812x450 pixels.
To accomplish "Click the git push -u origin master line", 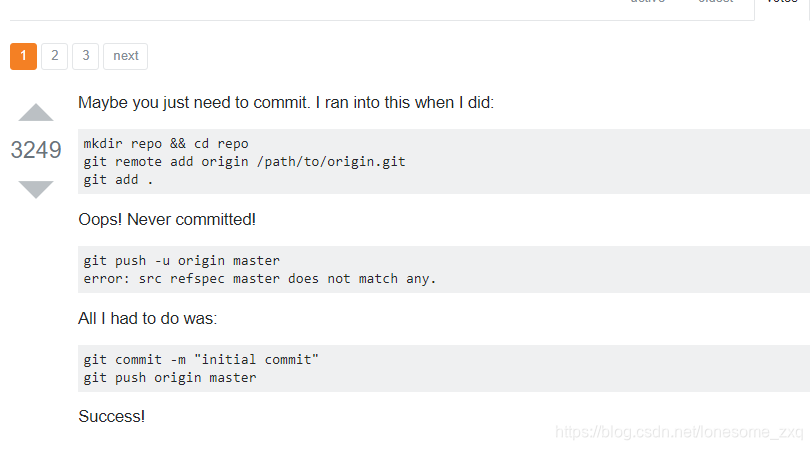I will (181, 260).
